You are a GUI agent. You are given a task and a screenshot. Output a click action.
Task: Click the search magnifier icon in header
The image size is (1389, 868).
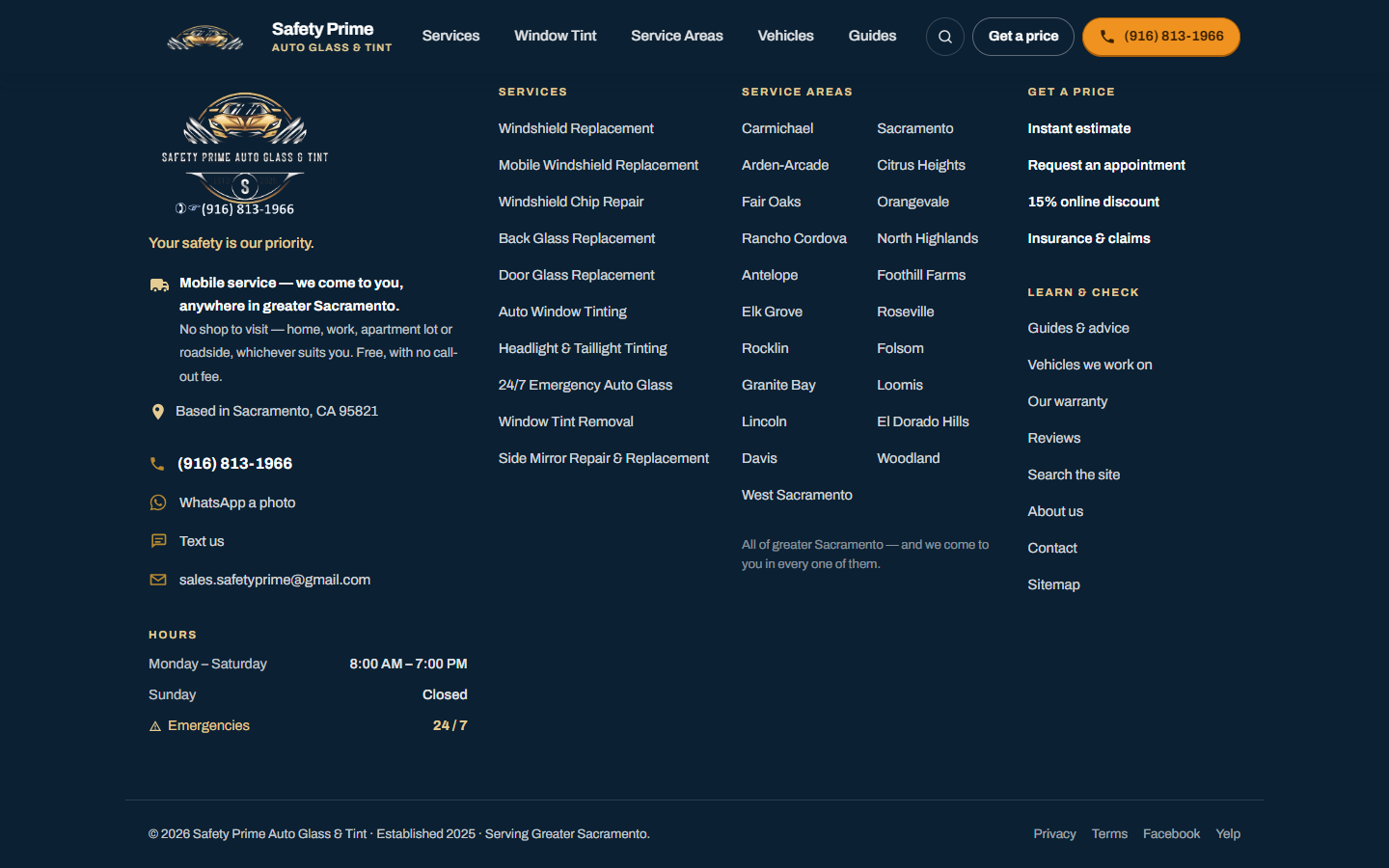tap(945, 37)
